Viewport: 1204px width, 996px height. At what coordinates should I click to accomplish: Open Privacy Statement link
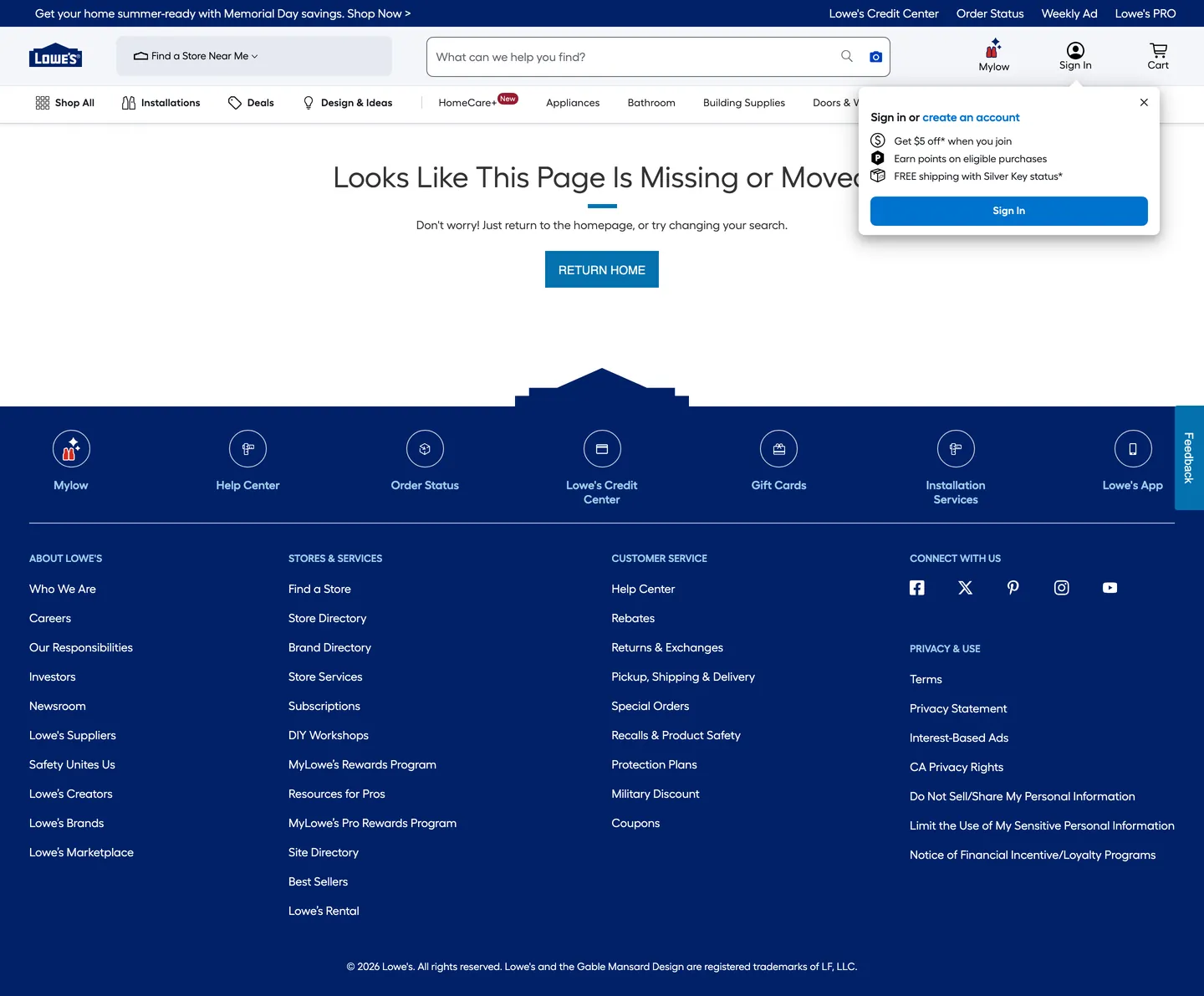click(x=958, y=708)
